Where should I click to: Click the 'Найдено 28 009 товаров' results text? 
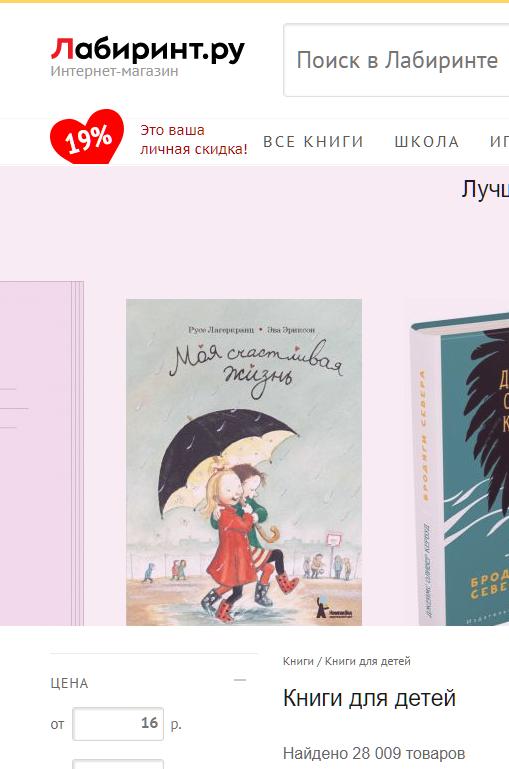[x=374, y=753]
